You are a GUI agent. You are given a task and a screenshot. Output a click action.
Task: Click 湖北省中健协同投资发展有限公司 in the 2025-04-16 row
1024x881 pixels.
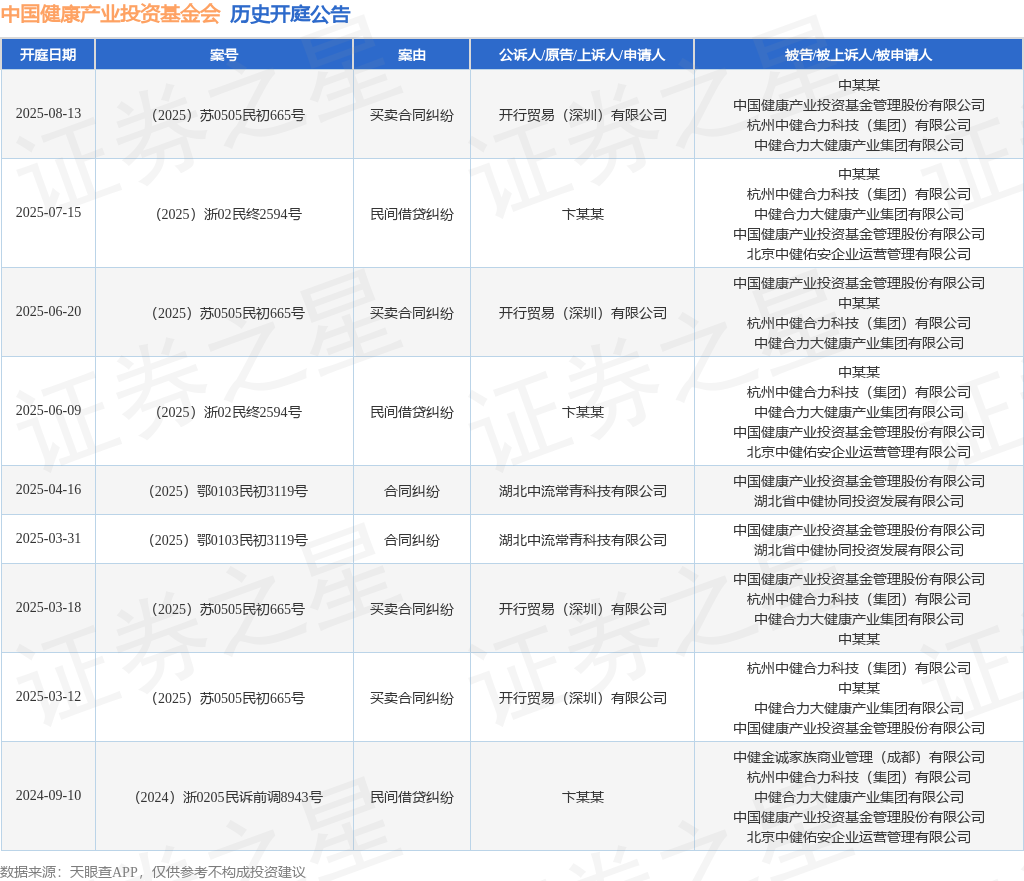tap(859, 502)
